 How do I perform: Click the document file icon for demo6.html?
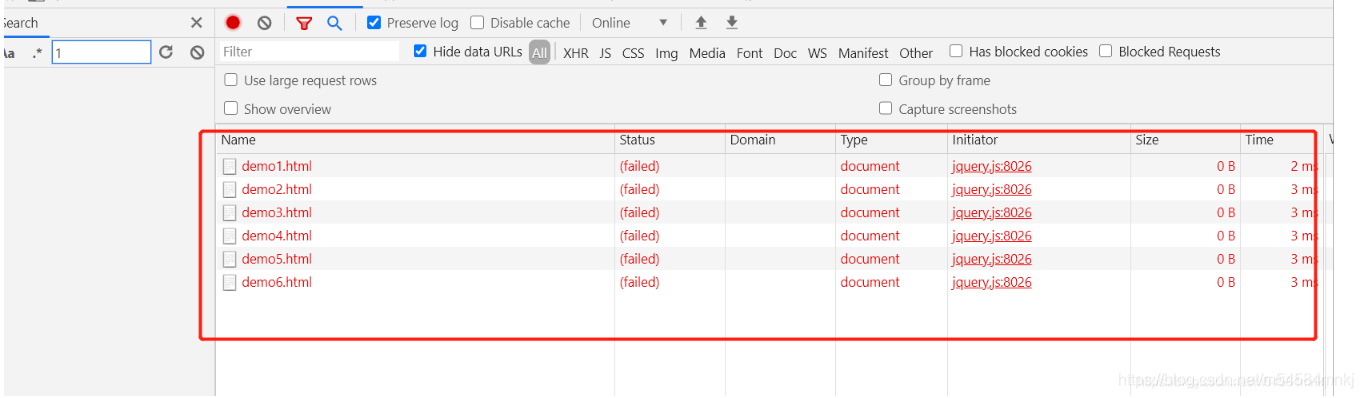[x=229, y=282]
